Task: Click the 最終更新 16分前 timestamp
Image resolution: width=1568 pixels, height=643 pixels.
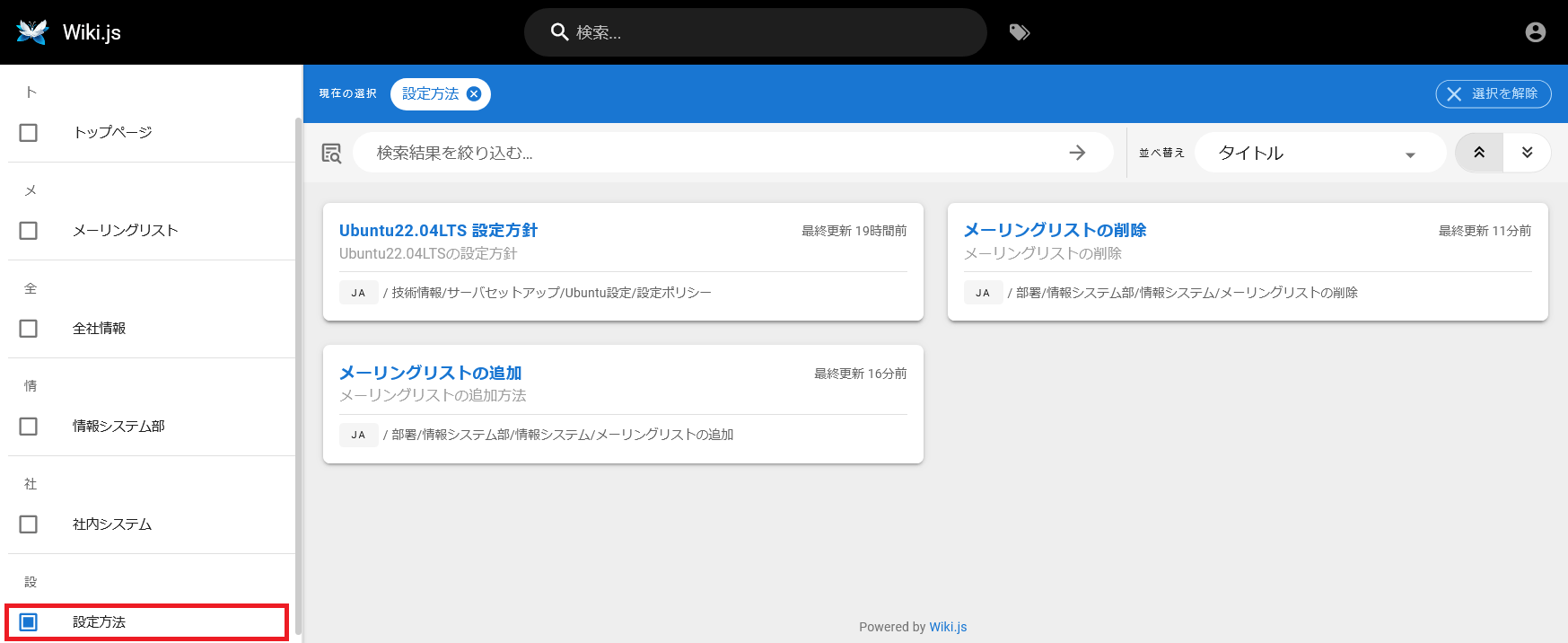Action: tap(860, 374)
